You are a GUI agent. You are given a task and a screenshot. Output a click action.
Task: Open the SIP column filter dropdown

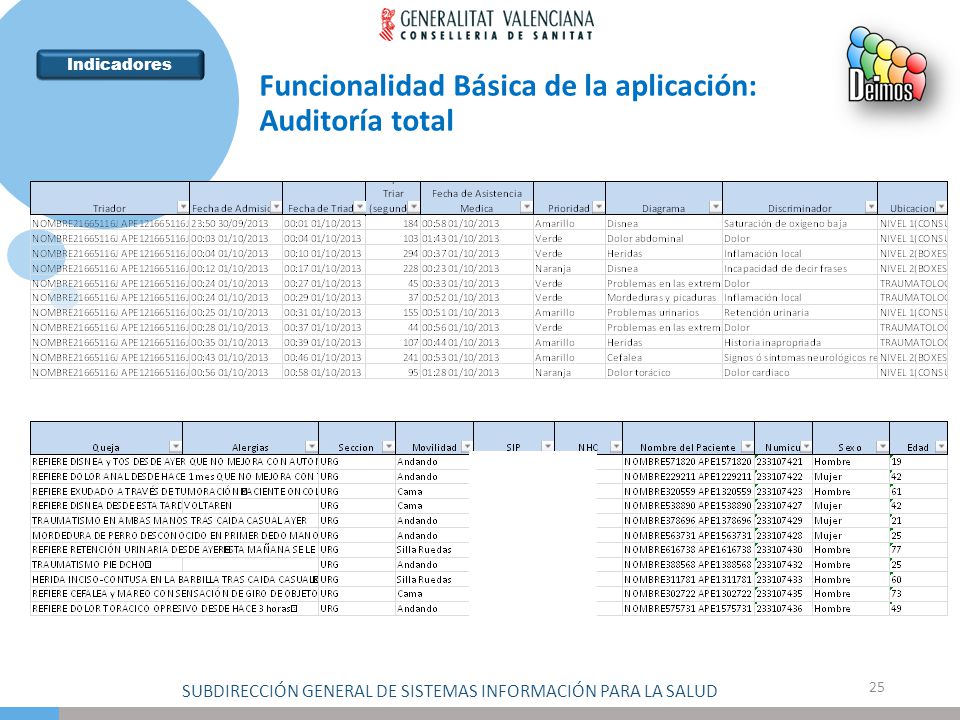(547, 446)
